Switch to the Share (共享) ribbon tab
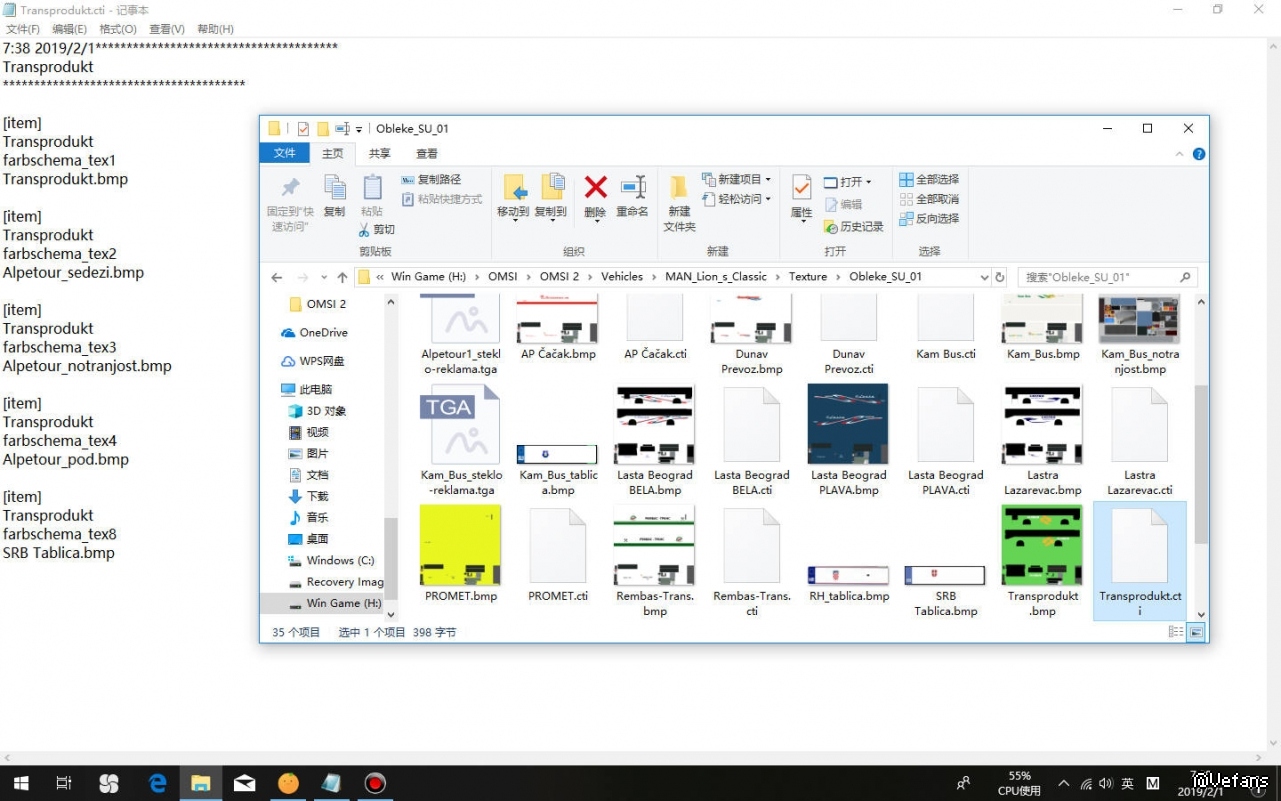 380,154
